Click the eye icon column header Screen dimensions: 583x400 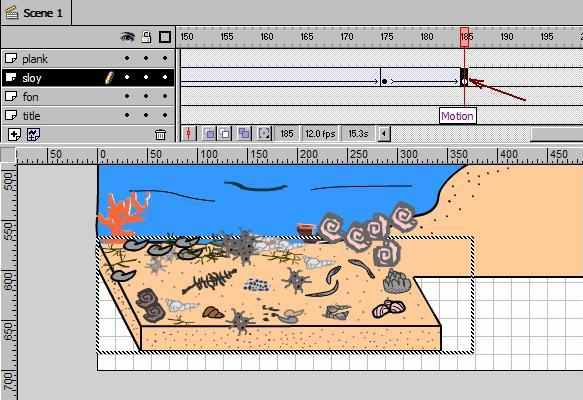pyautogui.click(x=128, y=37)
